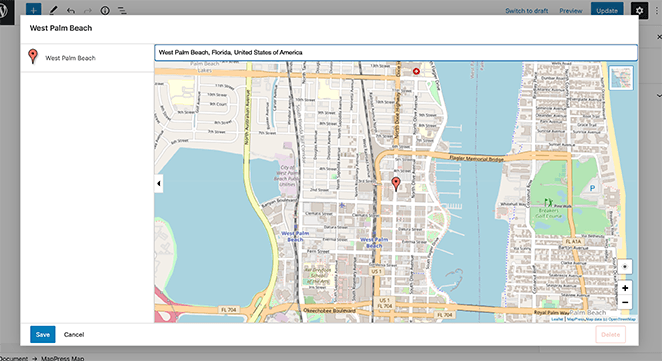Zoom in the map with plus
The width and height of the screenshot is (662, 361).
(x=625, y=288)
